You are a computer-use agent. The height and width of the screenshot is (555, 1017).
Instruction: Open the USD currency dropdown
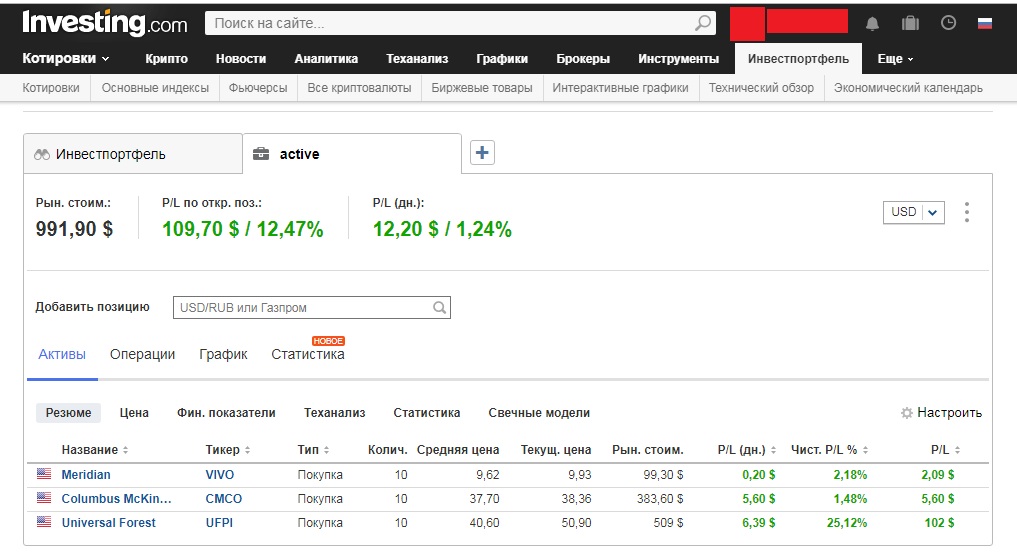(914, 212)
